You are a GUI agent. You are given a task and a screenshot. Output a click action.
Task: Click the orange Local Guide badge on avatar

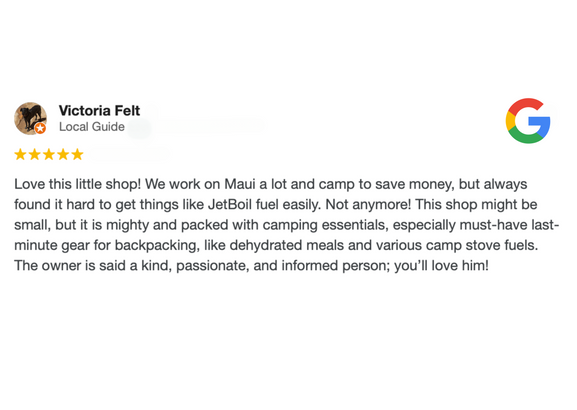[x=40, y=128]
